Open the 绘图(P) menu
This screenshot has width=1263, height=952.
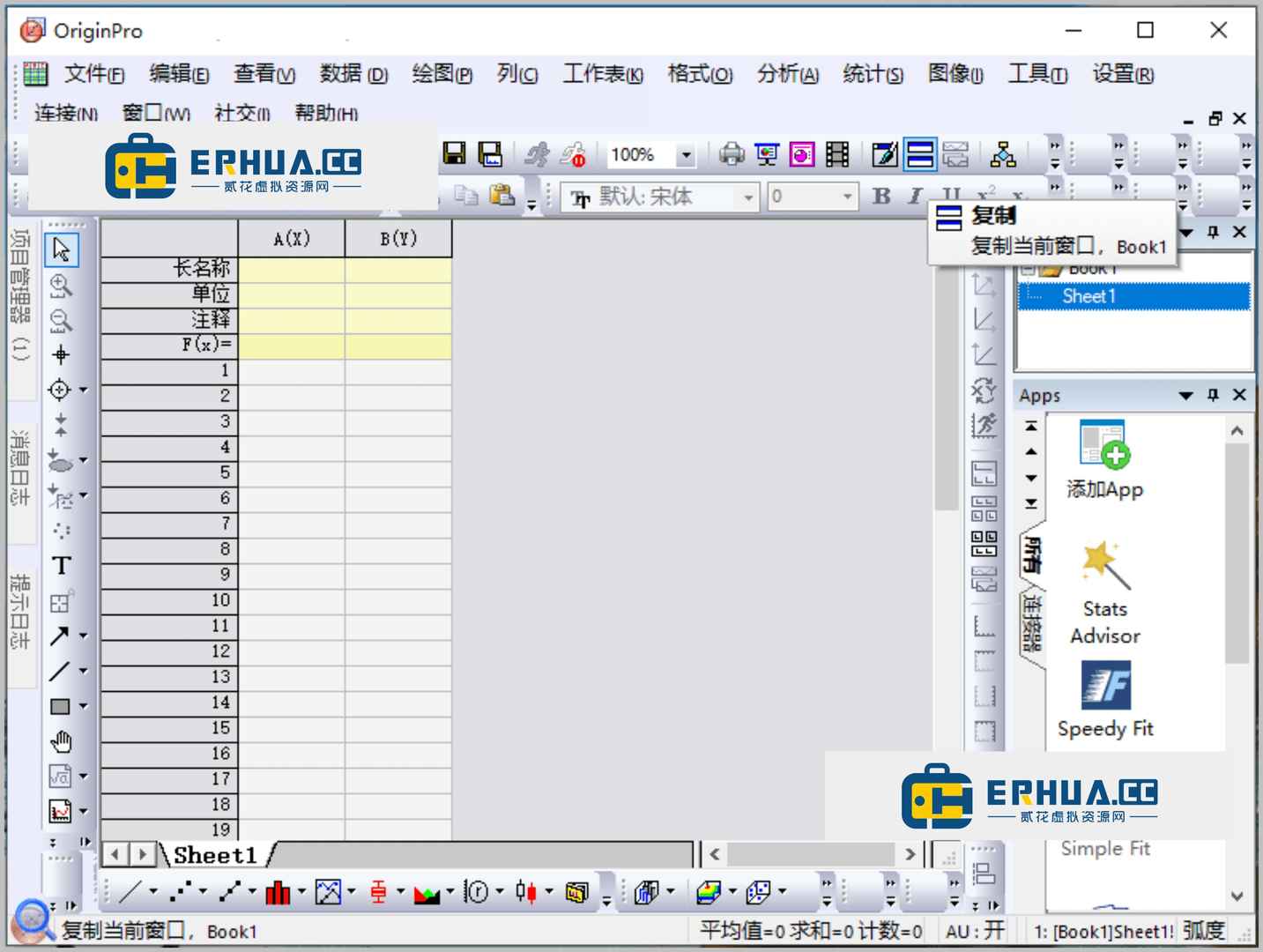pyautogui.click(x=442, y=74)
